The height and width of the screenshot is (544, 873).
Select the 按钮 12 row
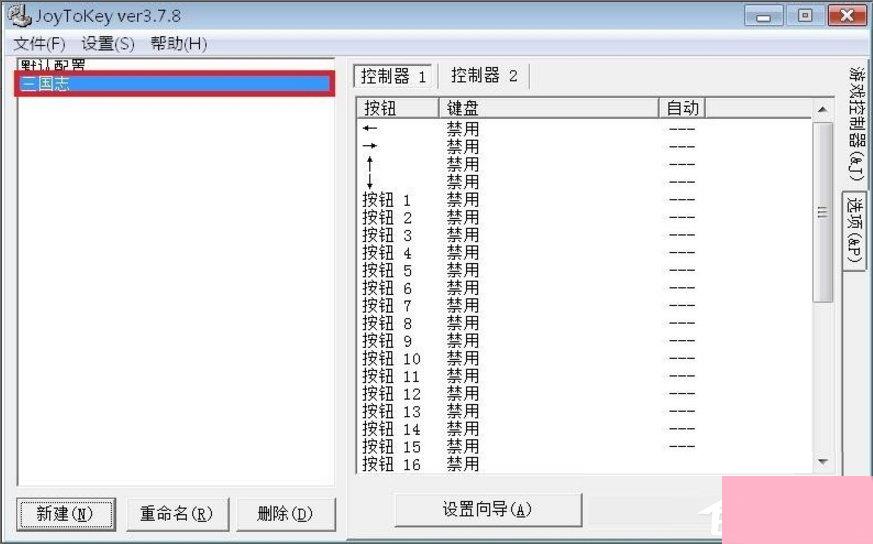(584, 394)
